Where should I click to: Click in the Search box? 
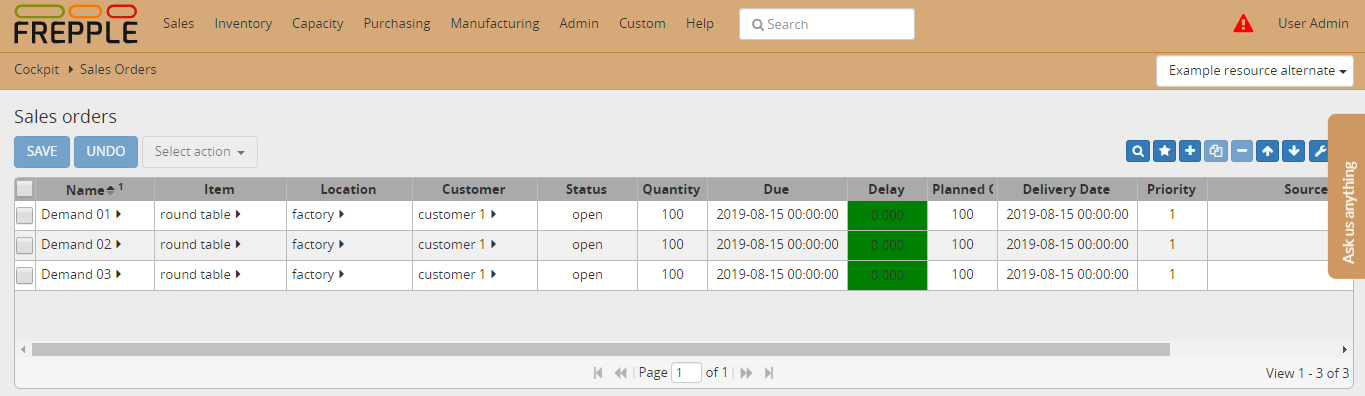click(827, 24)
